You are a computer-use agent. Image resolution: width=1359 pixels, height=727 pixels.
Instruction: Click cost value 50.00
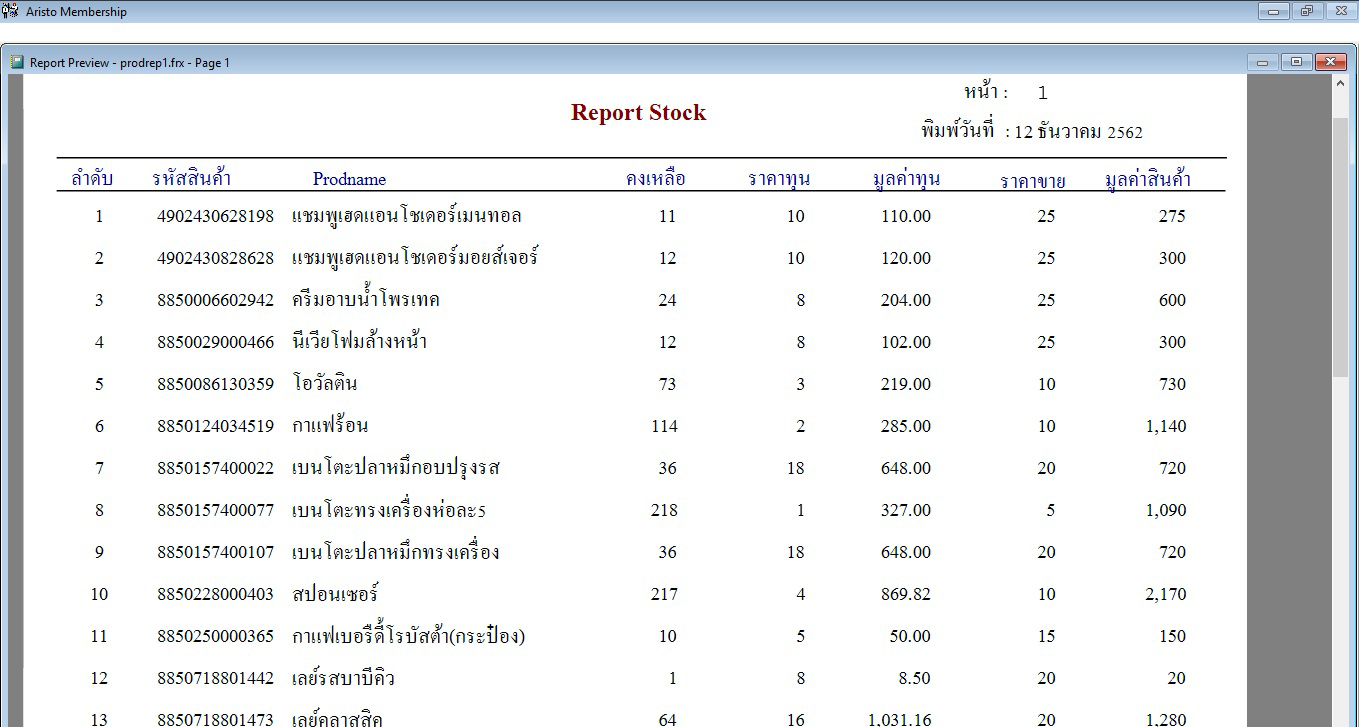tap(911, 636)
